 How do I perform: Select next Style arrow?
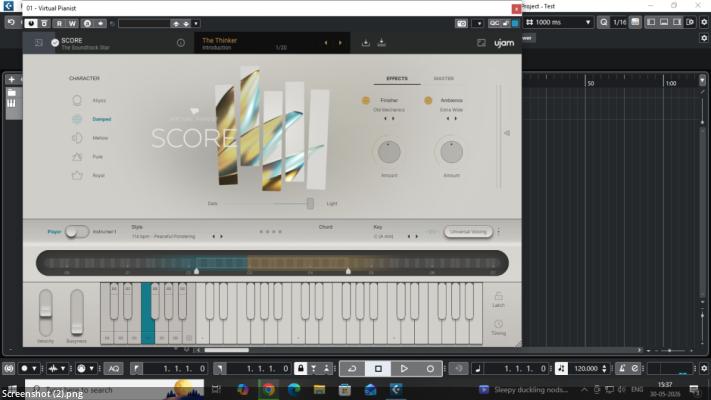[x=221, y=236]
